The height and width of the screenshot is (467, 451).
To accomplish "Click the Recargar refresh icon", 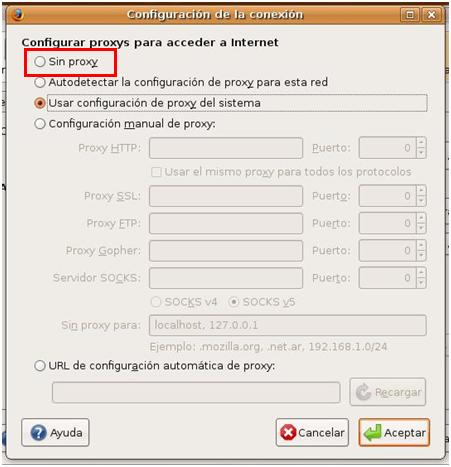I will pos(363,392).
